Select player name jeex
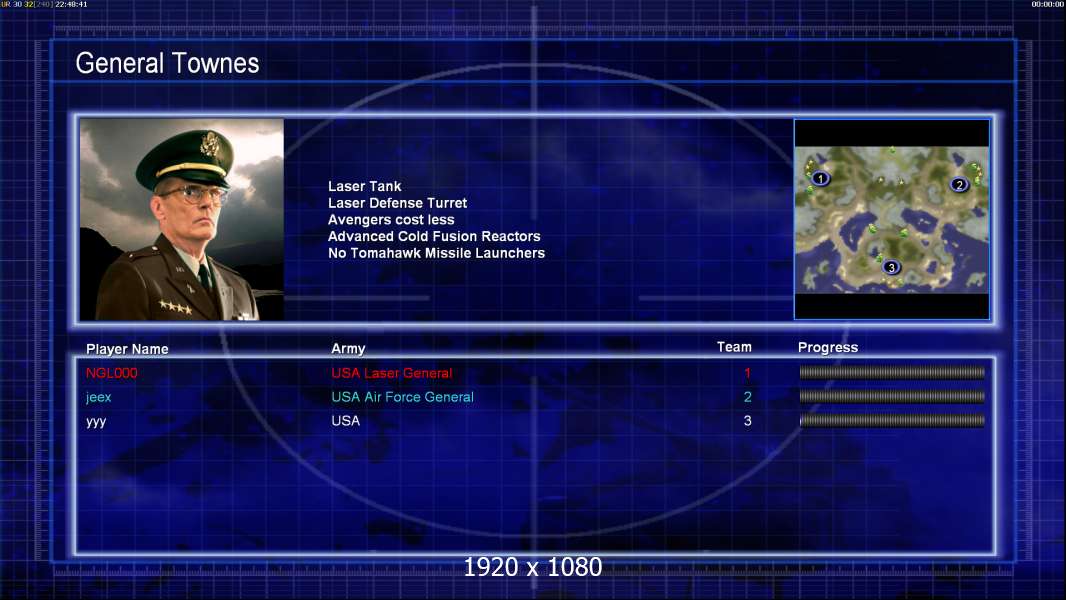 (x=99, y=398)
